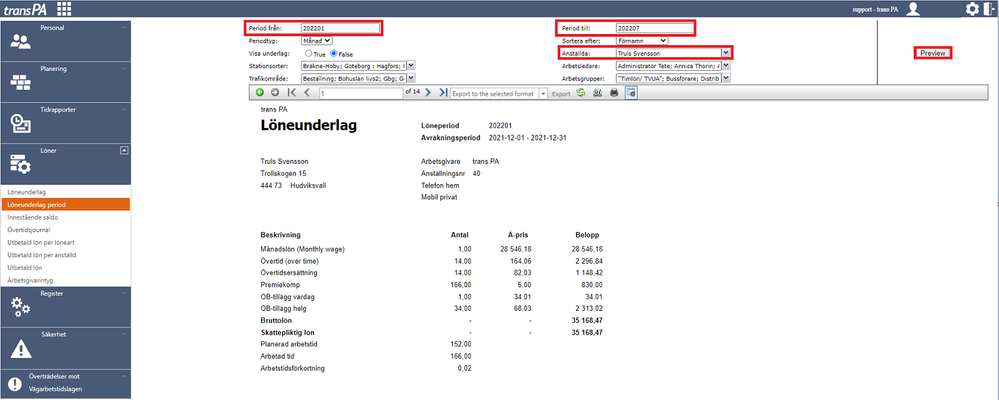
Task: Open Övertidsjournal in the Löner menu
Action: (29, 229)
